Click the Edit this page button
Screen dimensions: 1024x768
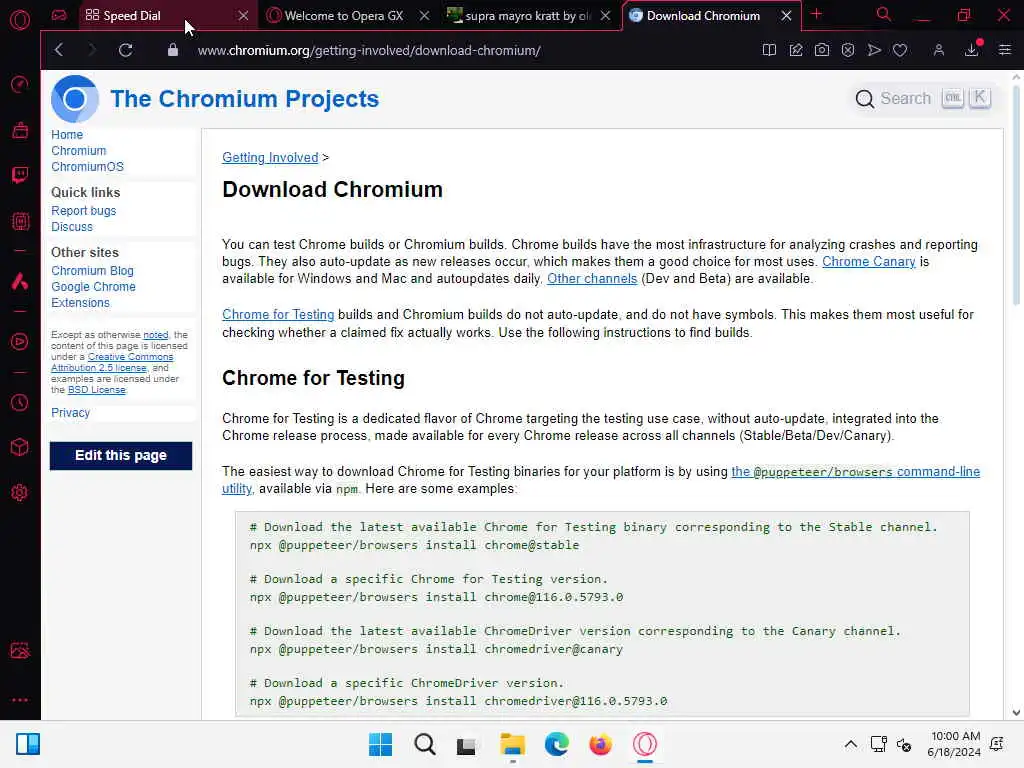point(121,455)
